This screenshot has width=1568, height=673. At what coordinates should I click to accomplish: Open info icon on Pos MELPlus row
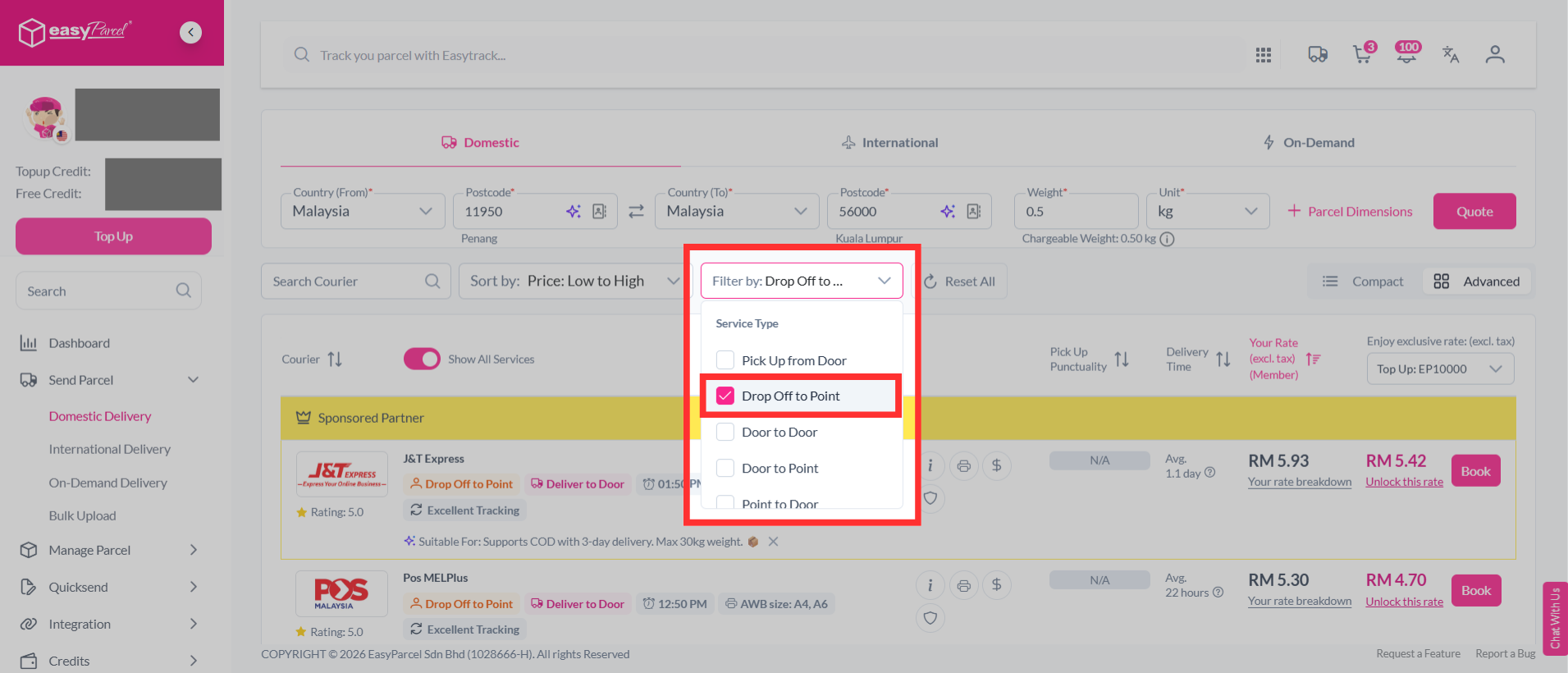930,585
